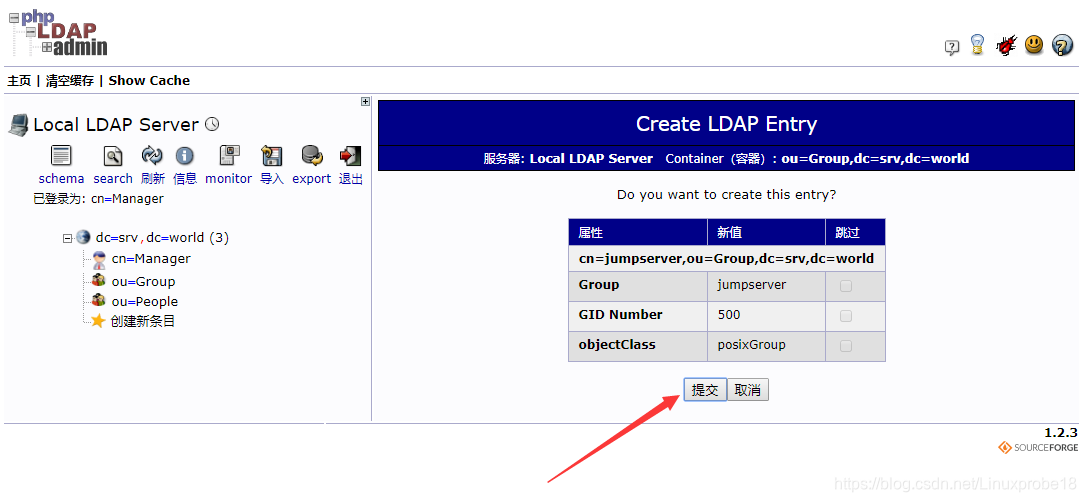The height and width of the screenshot is (502, 1086).
Task: Open the help question-mark speech icon
Action: (952, 47)
